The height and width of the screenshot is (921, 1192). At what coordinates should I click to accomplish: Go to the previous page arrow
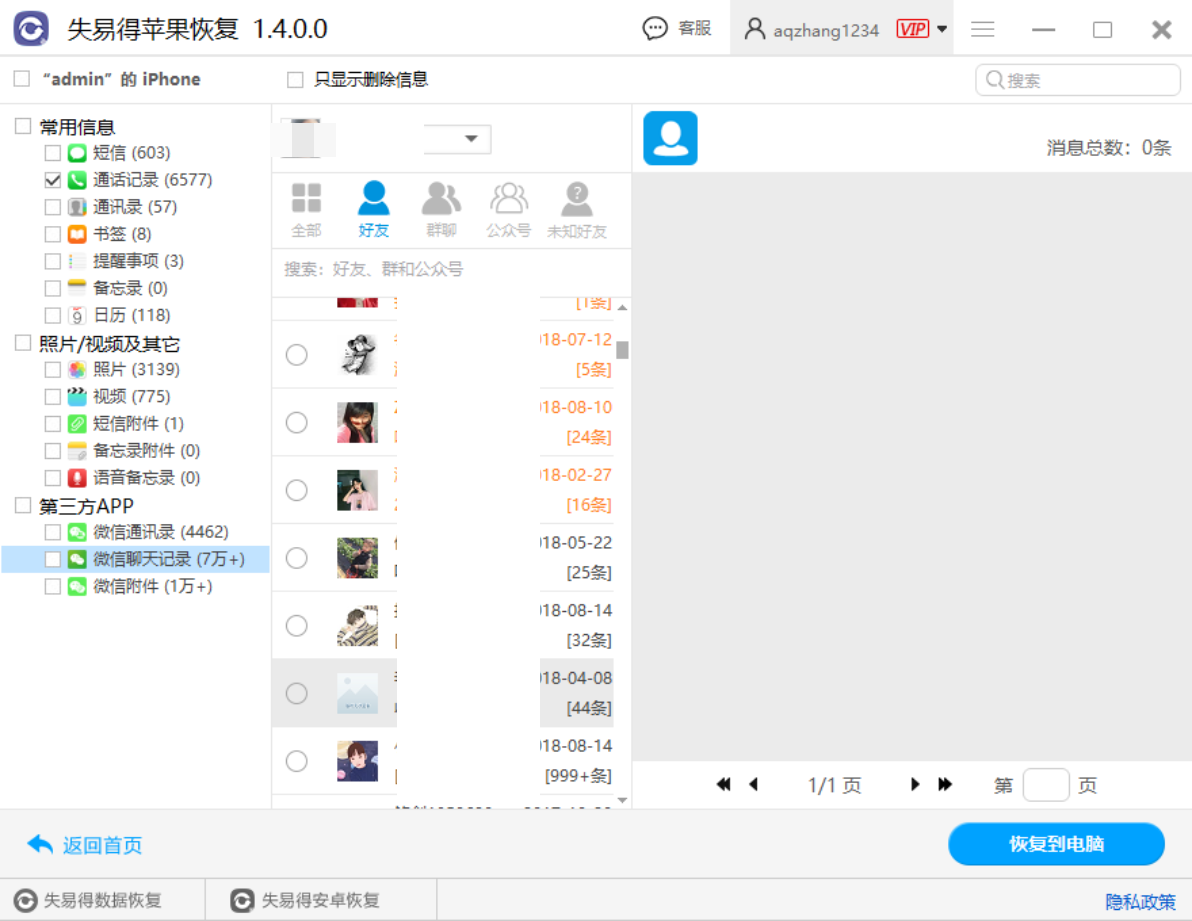point(753,784)
